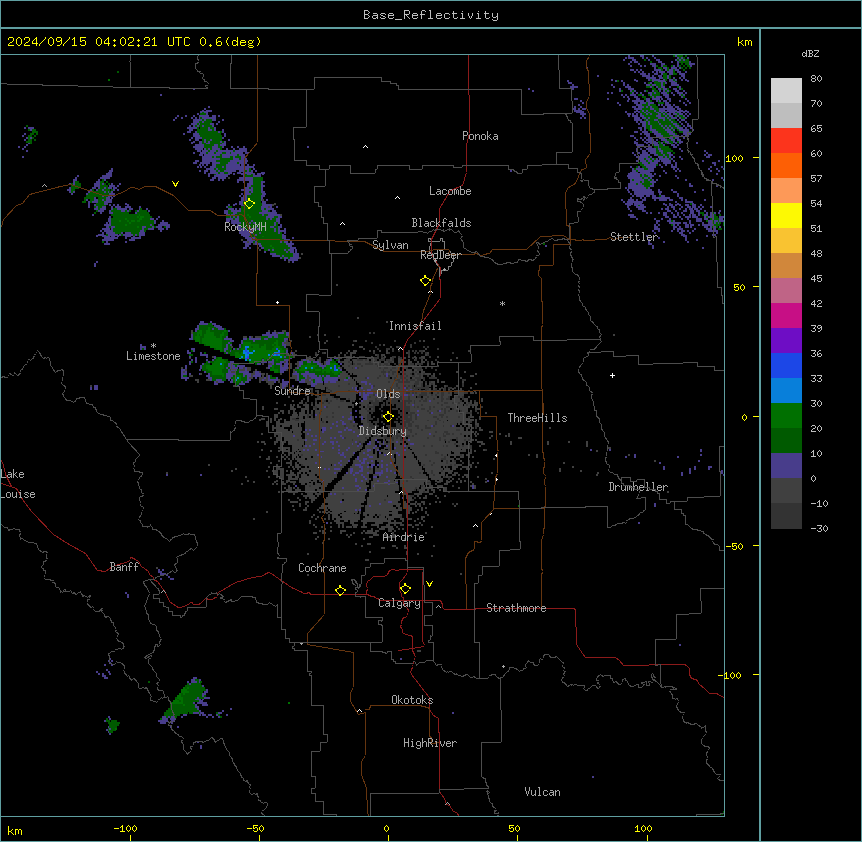Select the radar site diamond between Olds and Didsbury

point(389,417)
